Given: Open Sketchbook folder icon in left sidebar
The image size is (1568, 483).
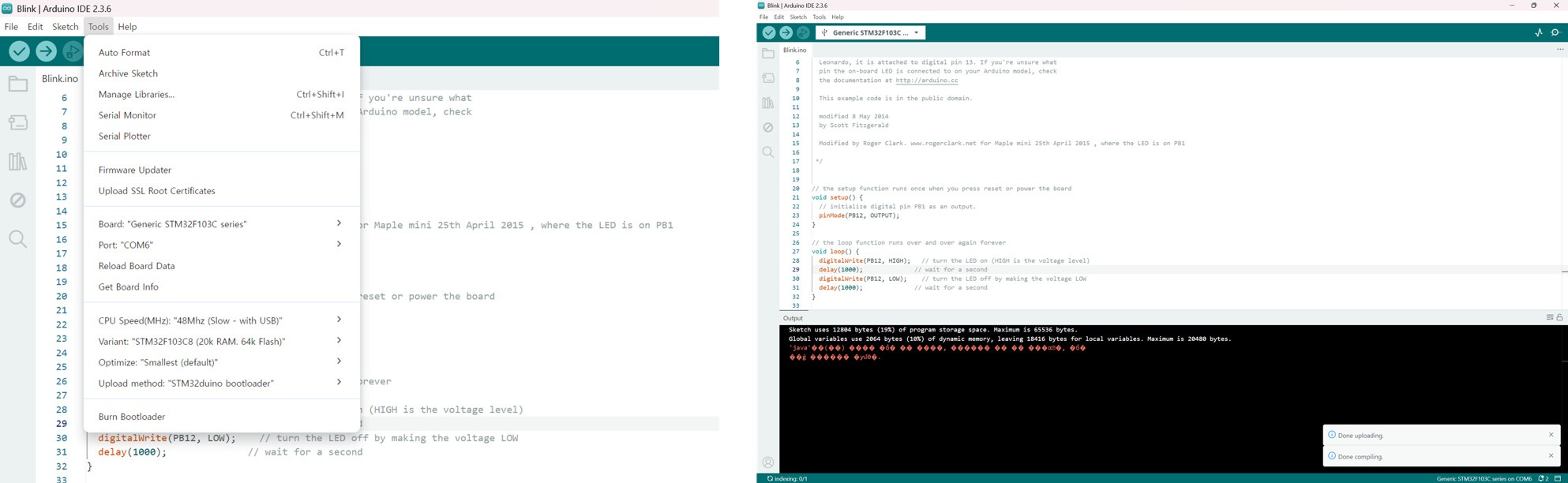Looking at the screenshot, I should click(17, 84).
